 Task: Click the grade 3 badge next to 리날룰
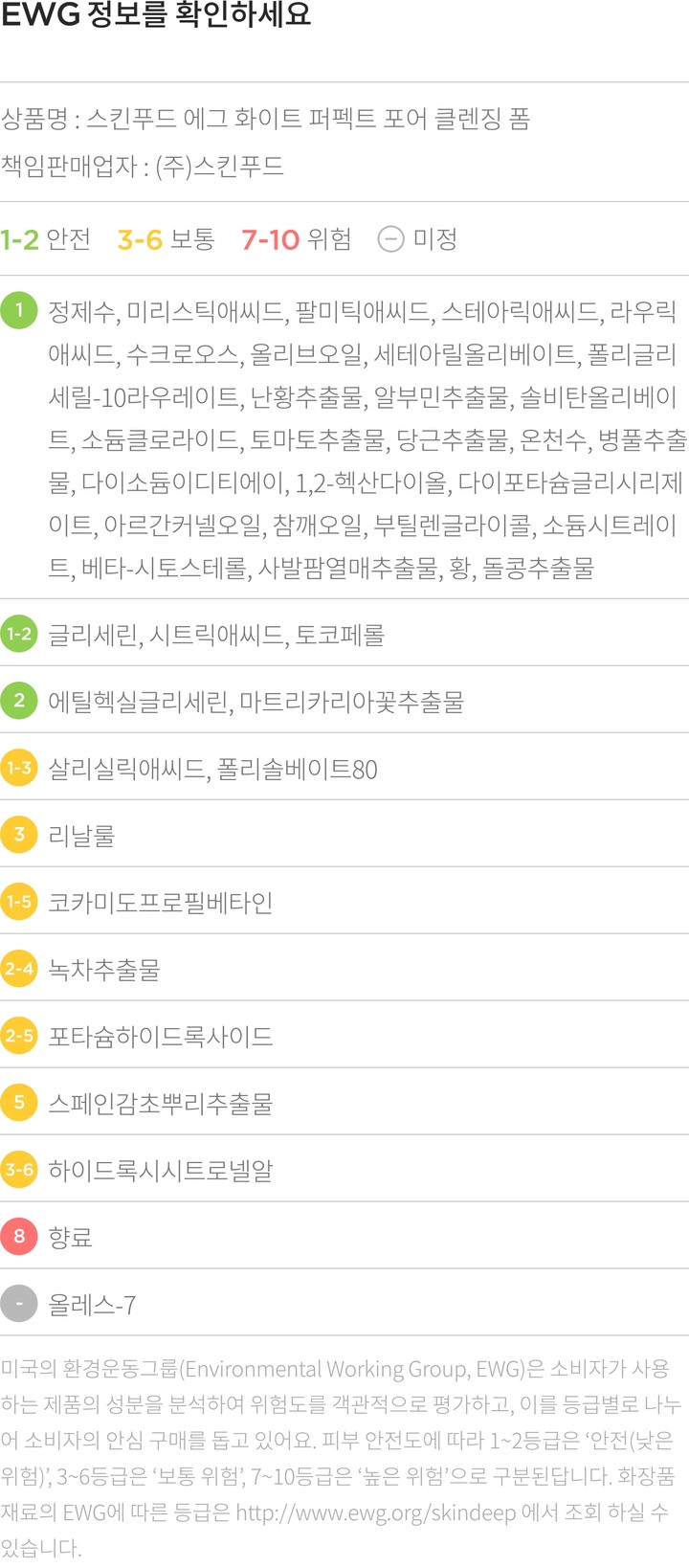click(19, 835)
